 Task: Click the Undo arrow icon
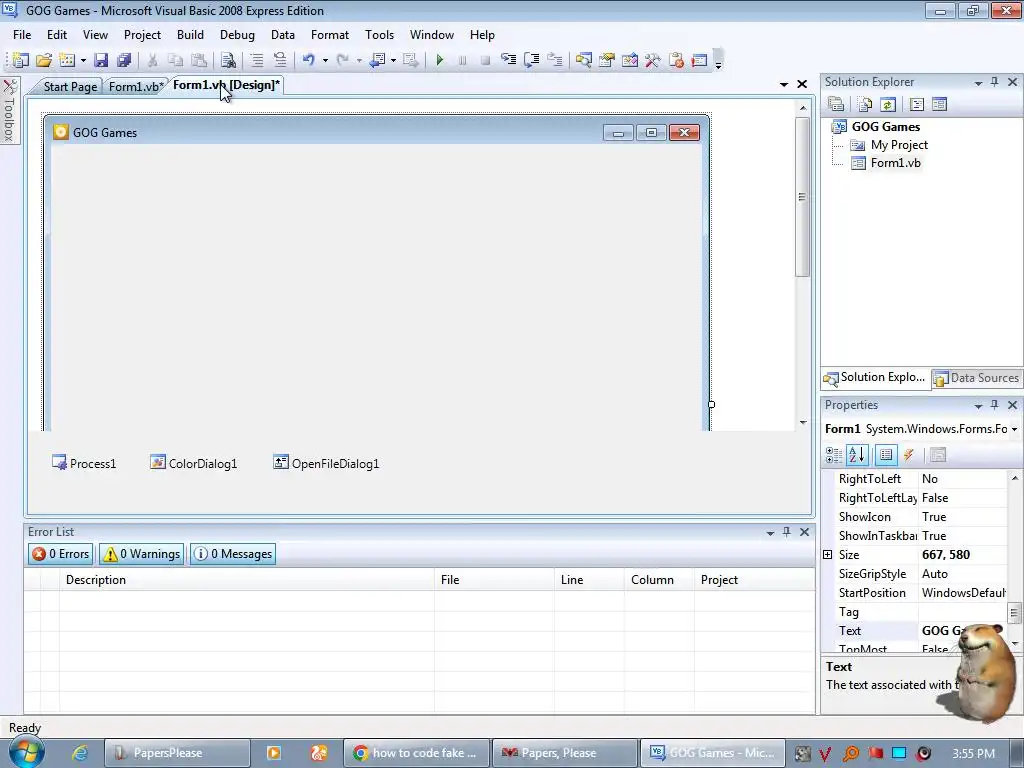(308, 60)
